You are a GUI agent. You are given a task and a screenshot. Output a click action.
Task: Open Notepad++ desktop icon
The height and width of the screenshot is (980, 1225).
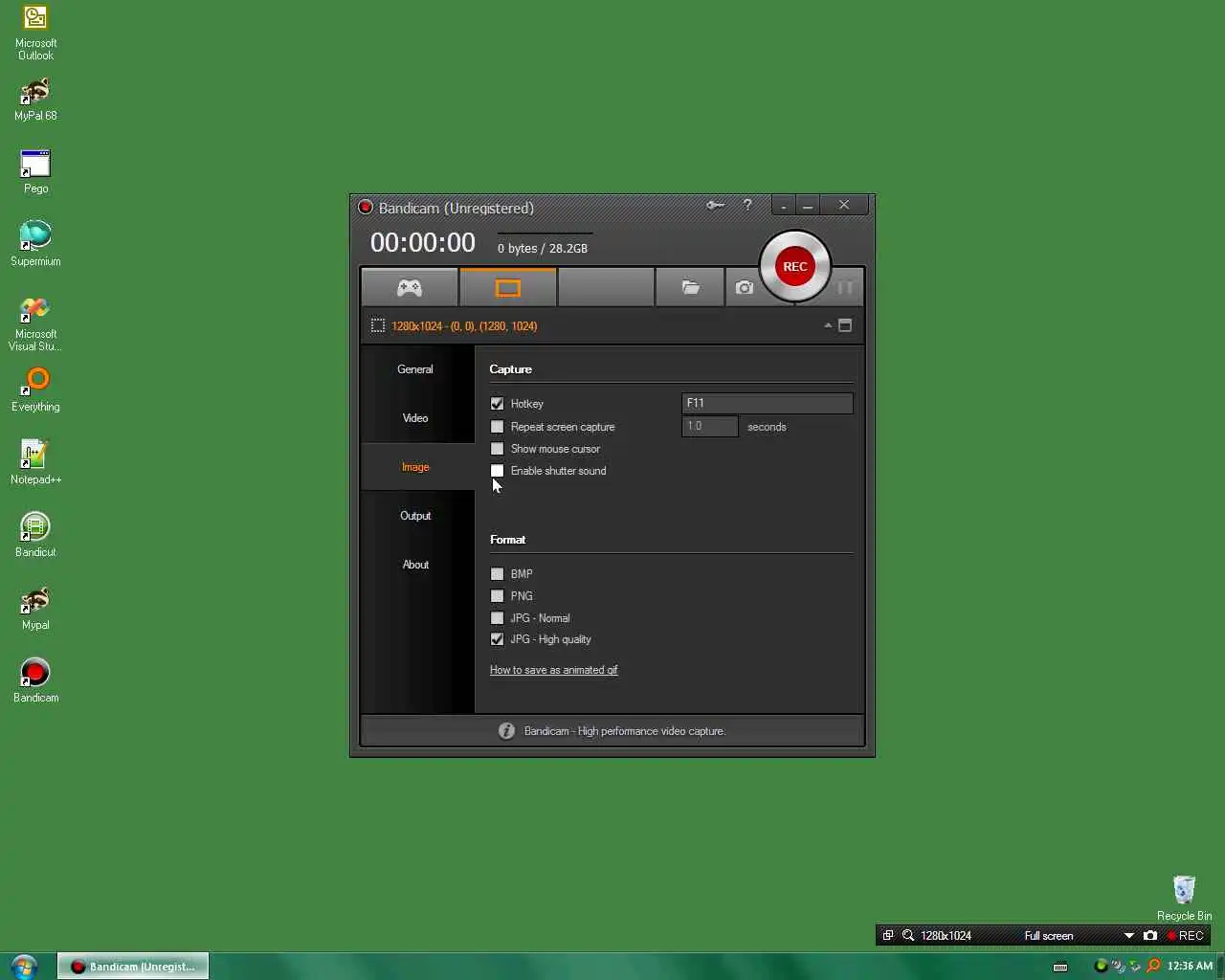click(35, 462)
